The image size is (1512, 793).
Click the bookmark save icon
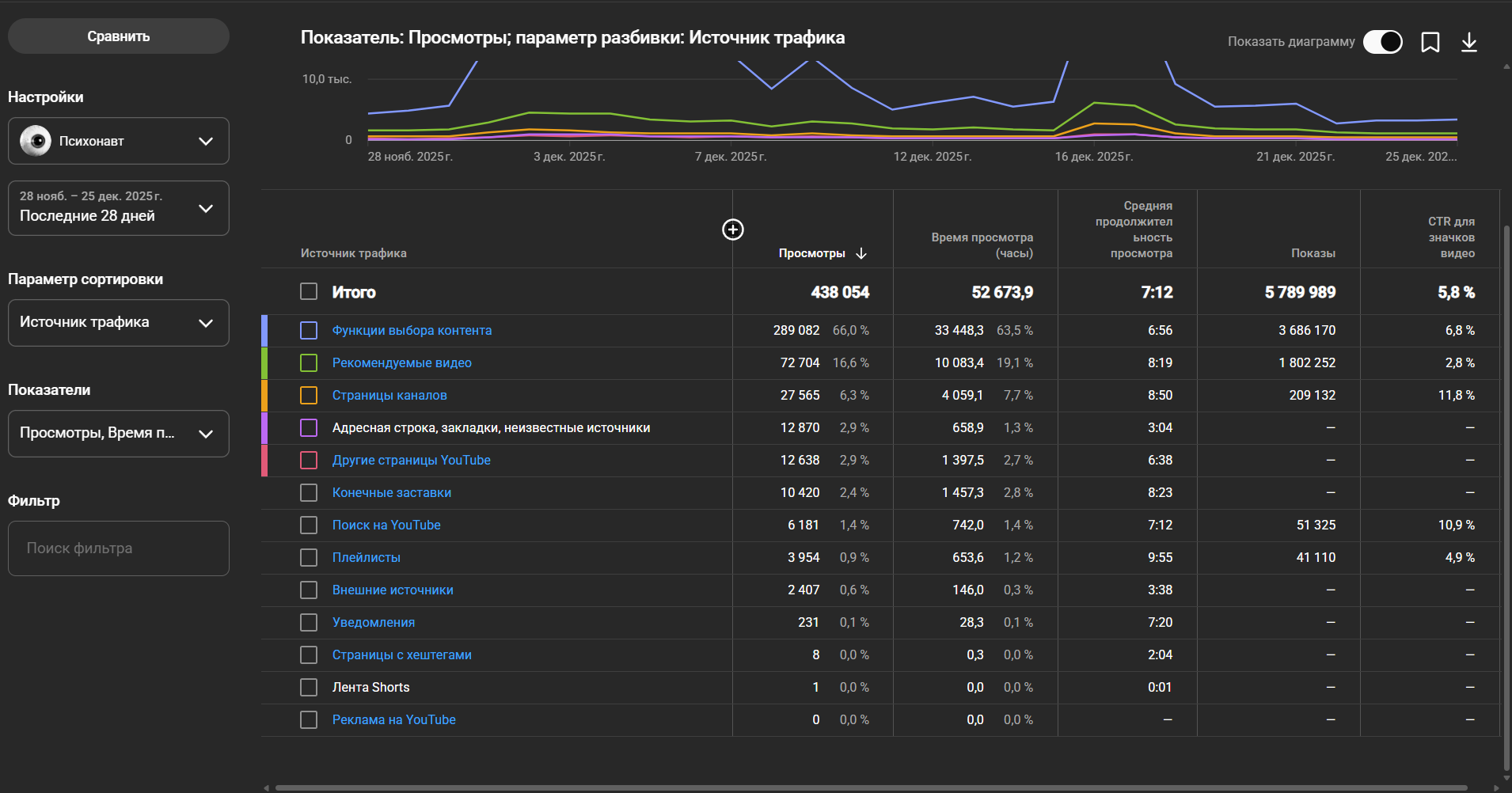coord(1430,42)
